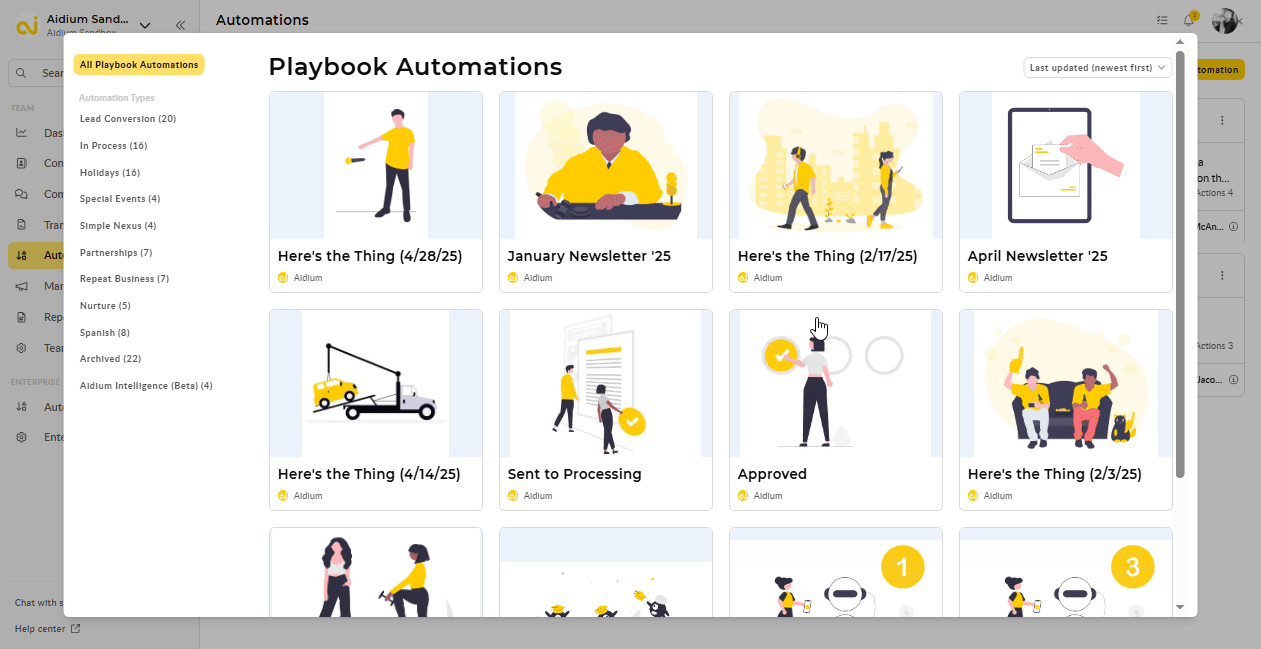
Task: Click the Transactions sidebar icon
Action: (x=21, y=225)
